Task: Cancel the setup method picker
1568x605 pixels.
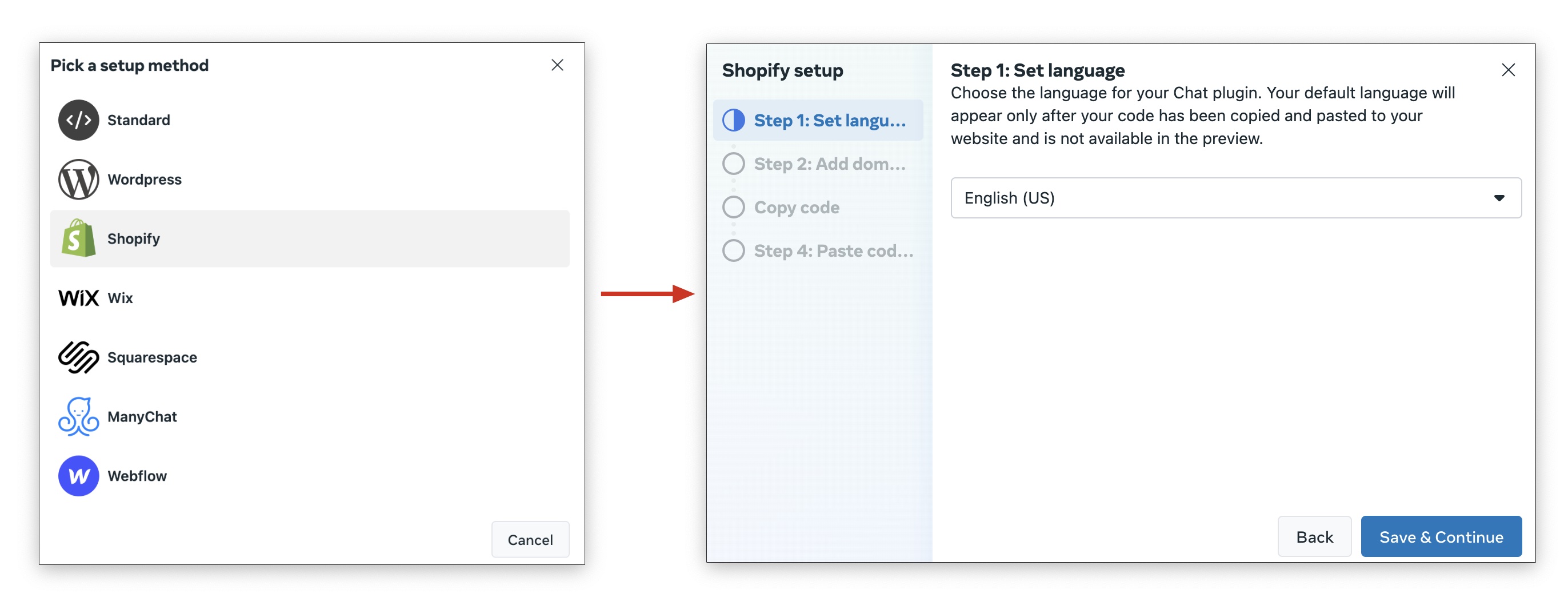Action: click(530, 540)
